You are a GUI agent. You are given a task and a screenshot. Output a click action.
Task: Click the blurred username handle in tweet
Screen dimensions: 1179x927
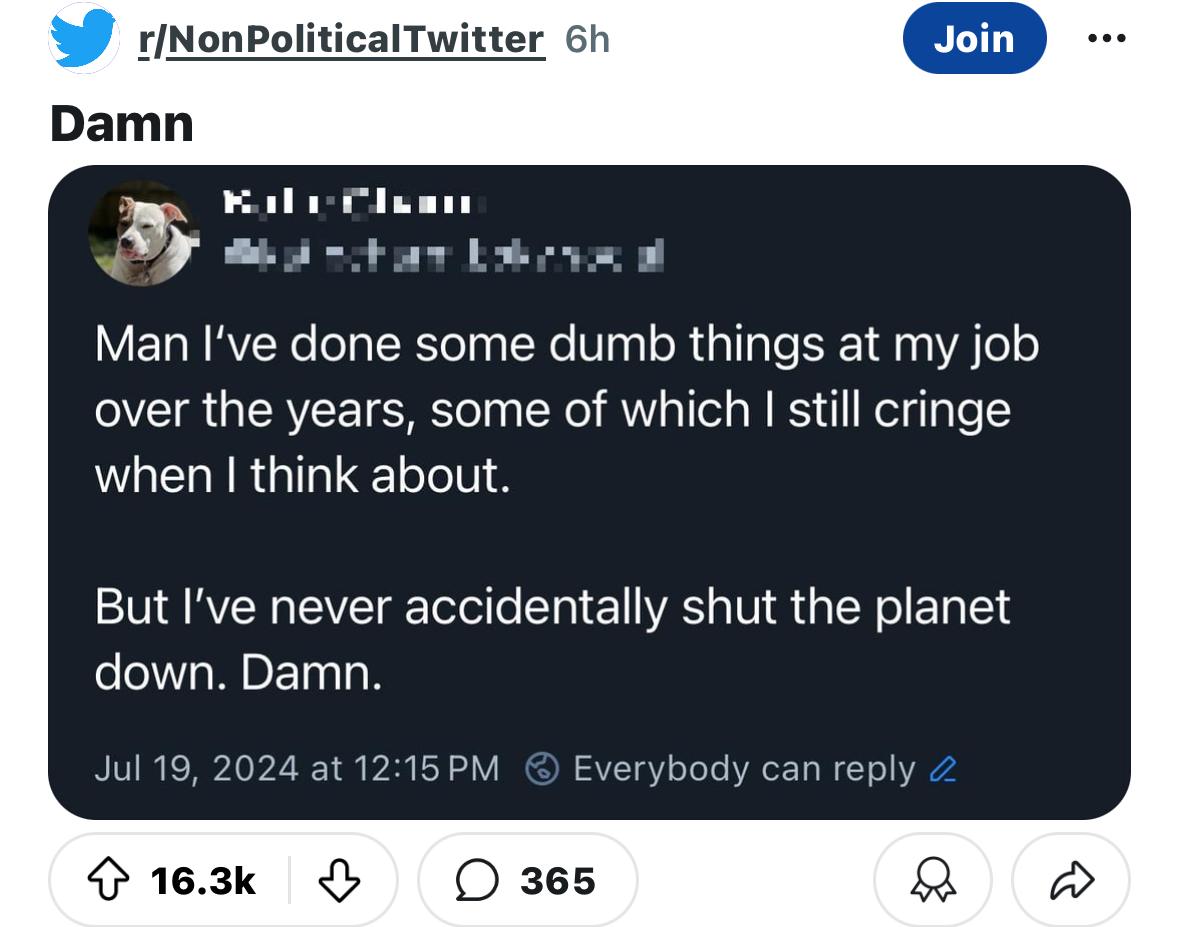tap(444, 256)
